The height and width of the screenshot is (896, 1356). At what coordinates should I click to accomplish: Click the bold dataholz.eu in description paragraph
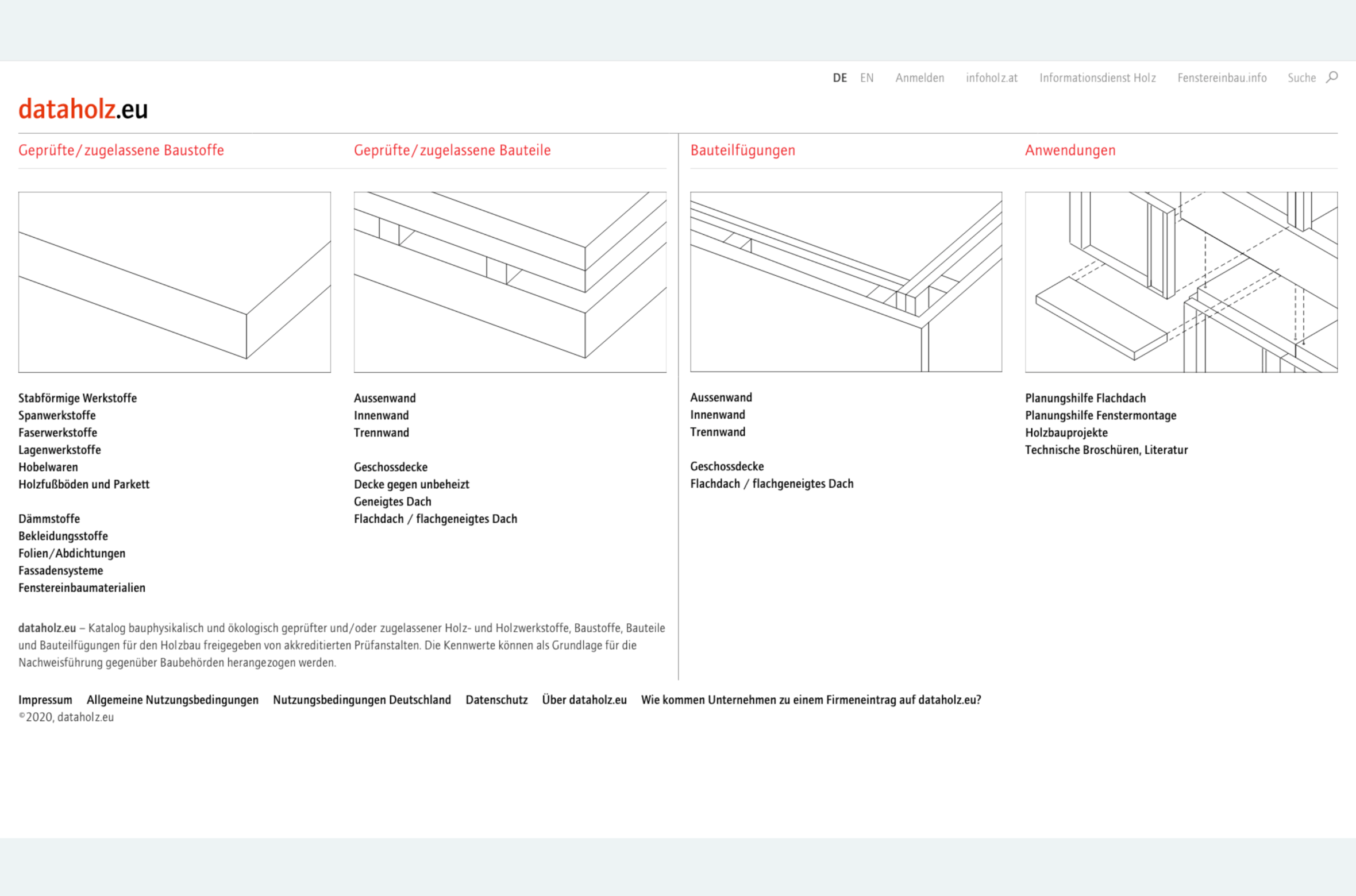pos(47,628)
